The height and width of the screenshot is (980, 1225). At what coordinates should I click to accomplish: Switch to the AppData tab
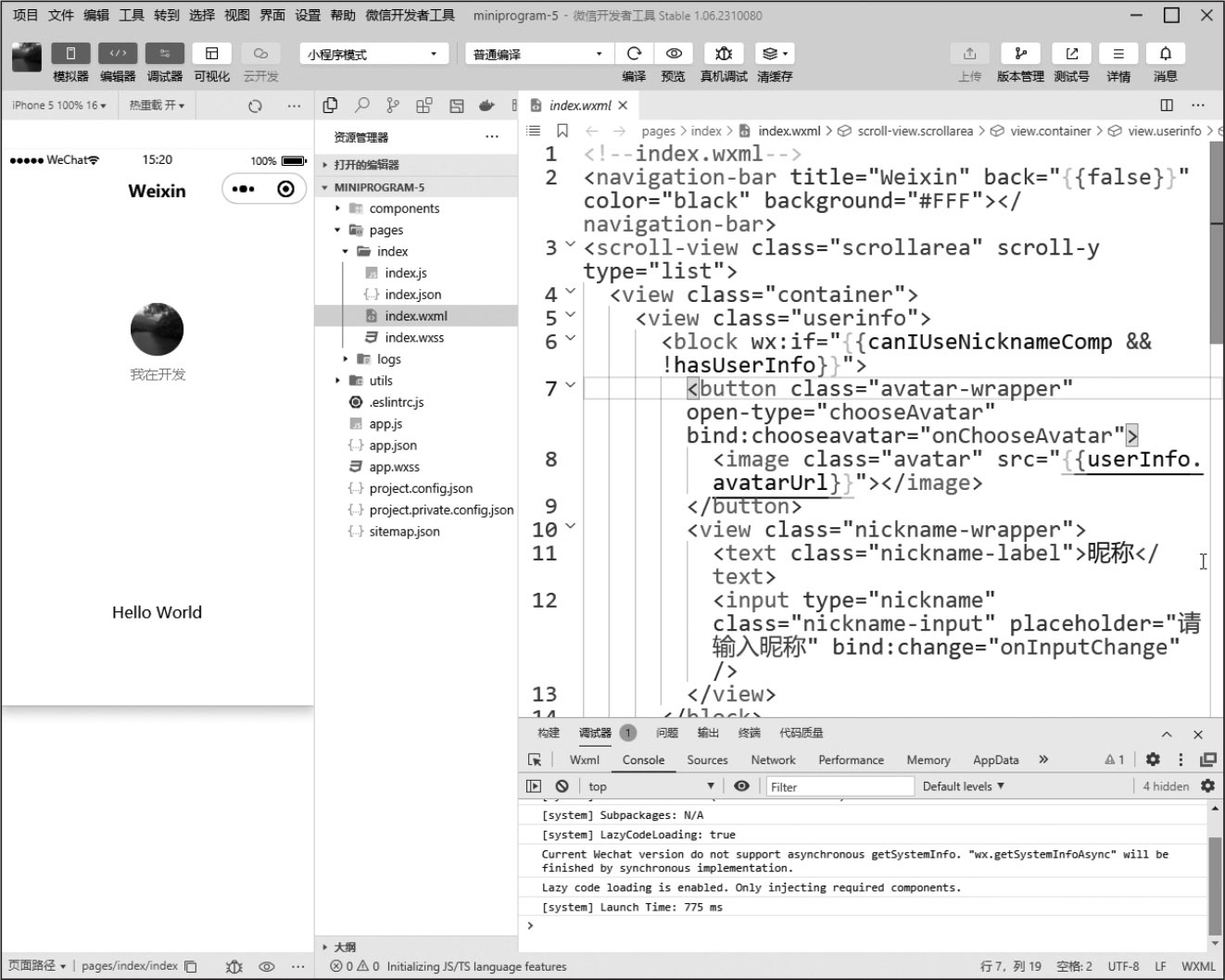pyautogui.click(x=995, y=760)
